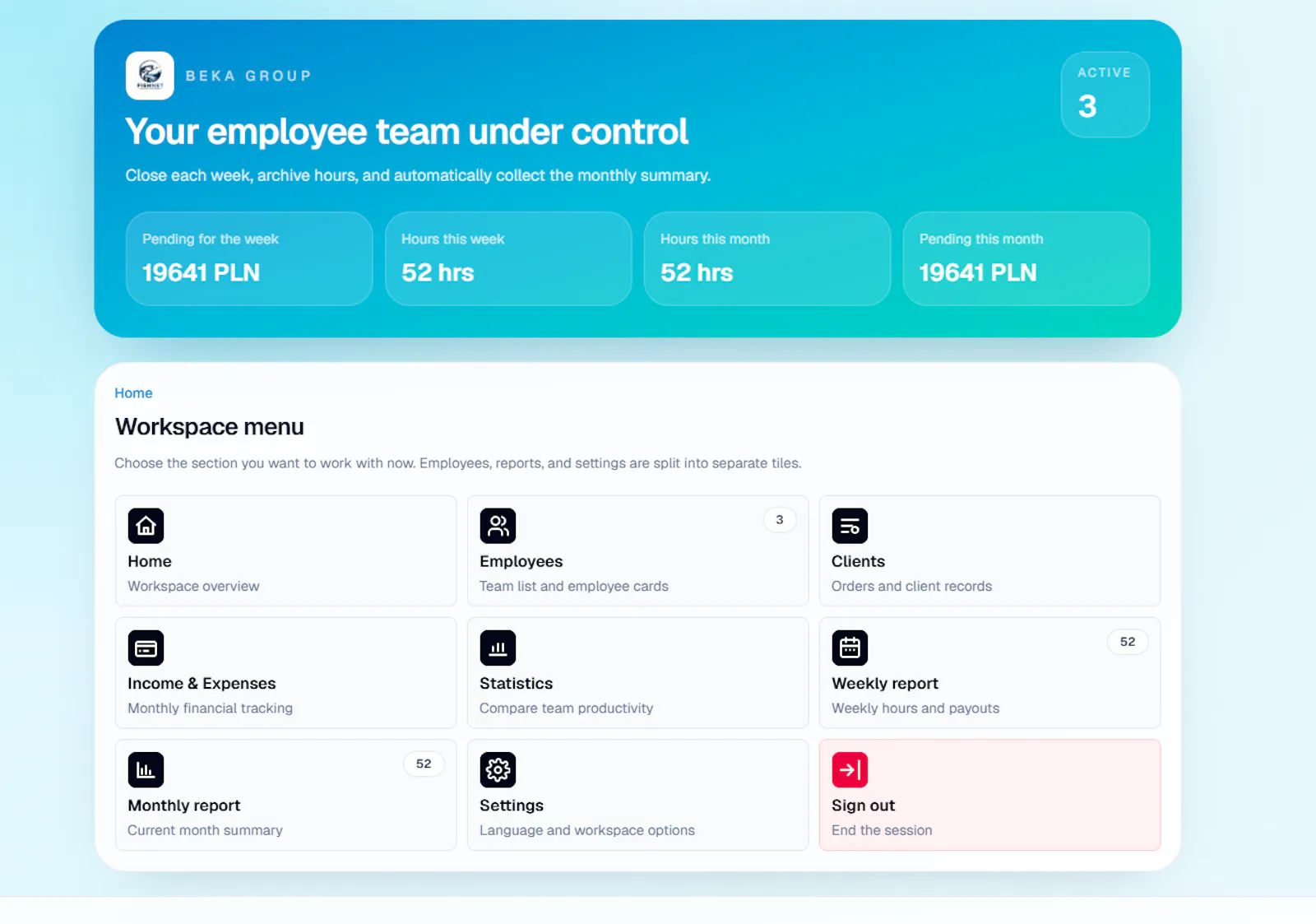The width and height of the screenshot is (1316, 924).
Task: Open the Statistics tile title
Action: [516, 684]
